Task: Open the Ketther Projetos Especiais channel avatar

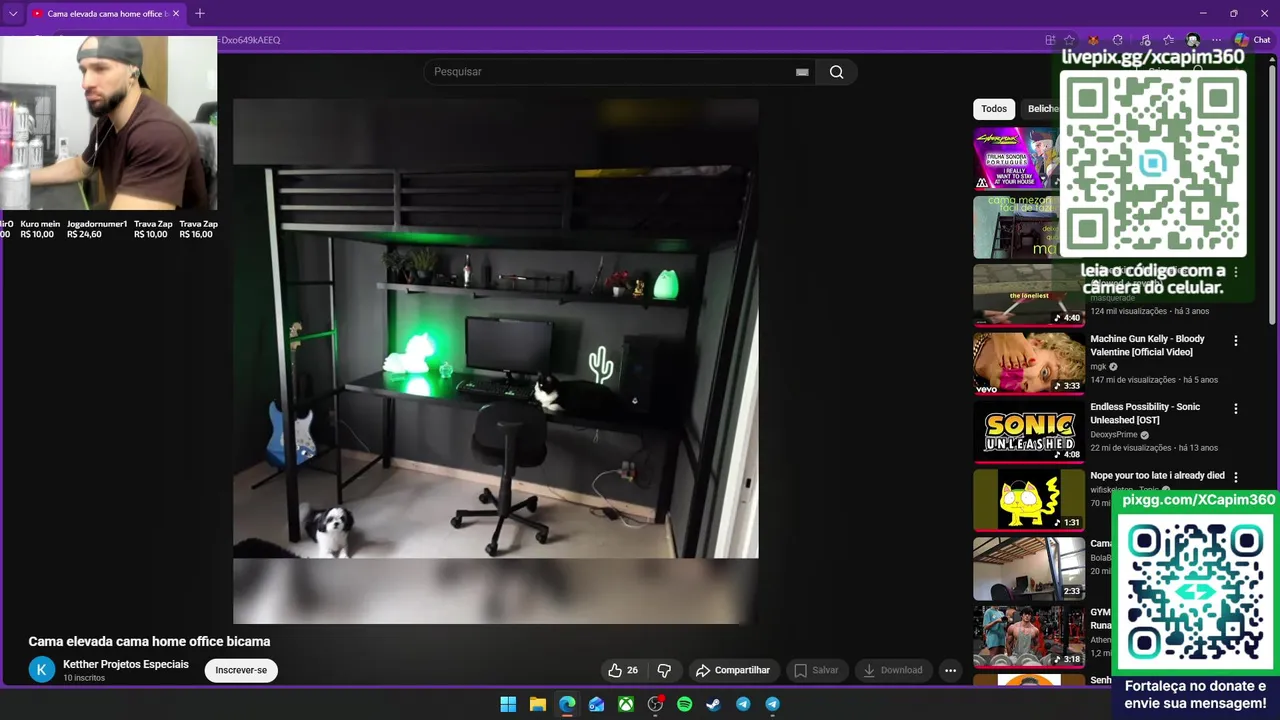Action: 42,670
